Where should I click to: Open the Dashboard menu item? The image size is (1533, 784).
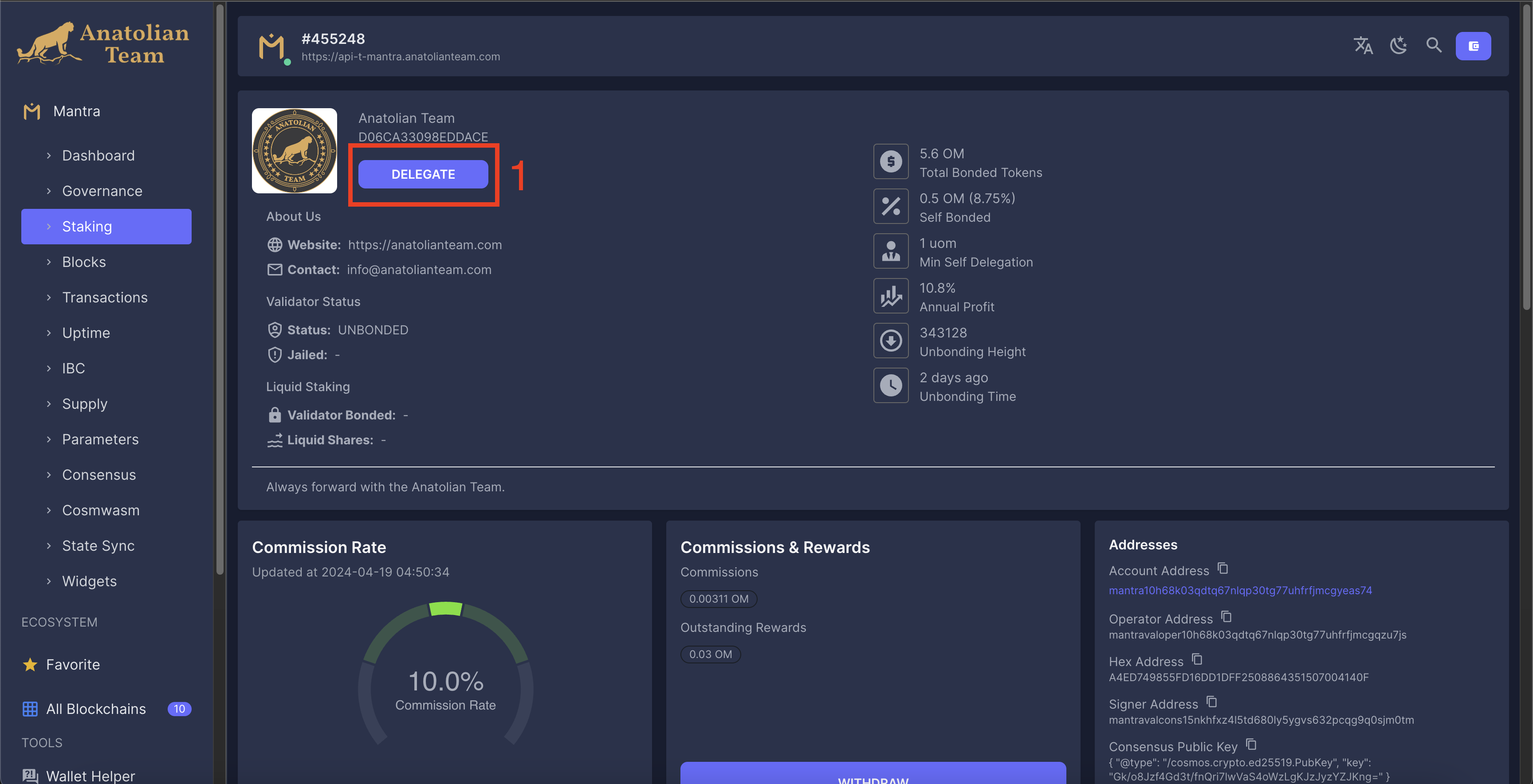(x=106, y=156)
